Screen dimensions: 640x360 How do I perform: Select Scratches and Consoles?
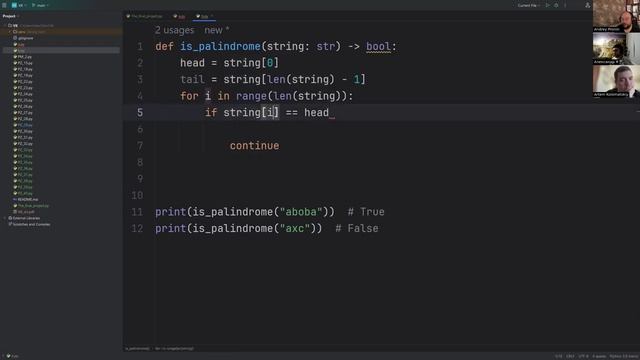pyautogui.click(x=29, y=224)
